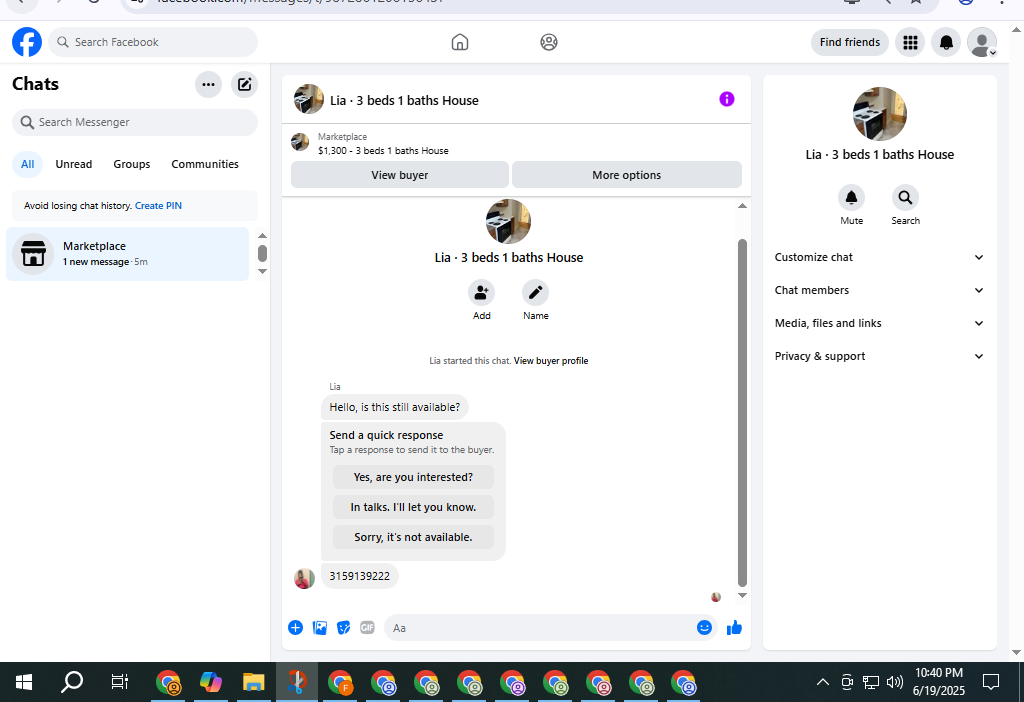Open the Groups circle icon in top navigation
The width and height of the screenshot is (1024, 702).
click(549, 42)
